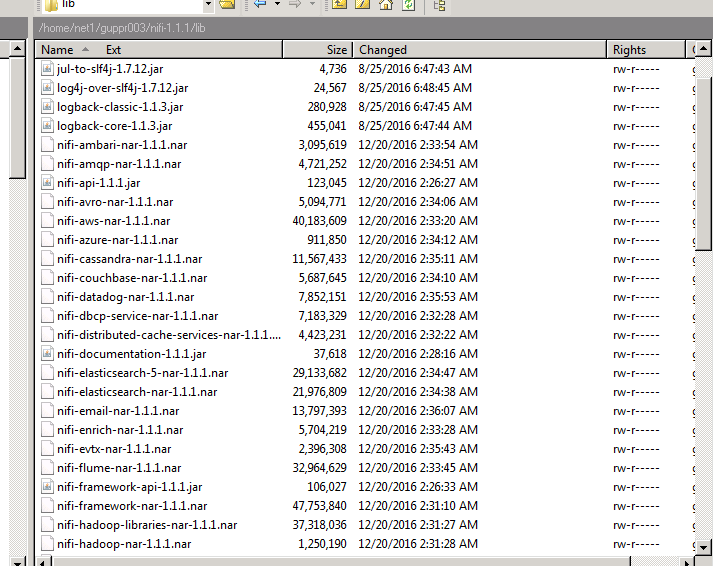Select file nifi-flume-nar-1.1.1.nar
Viewport: 713px width, 566px height.
point(119,468)
